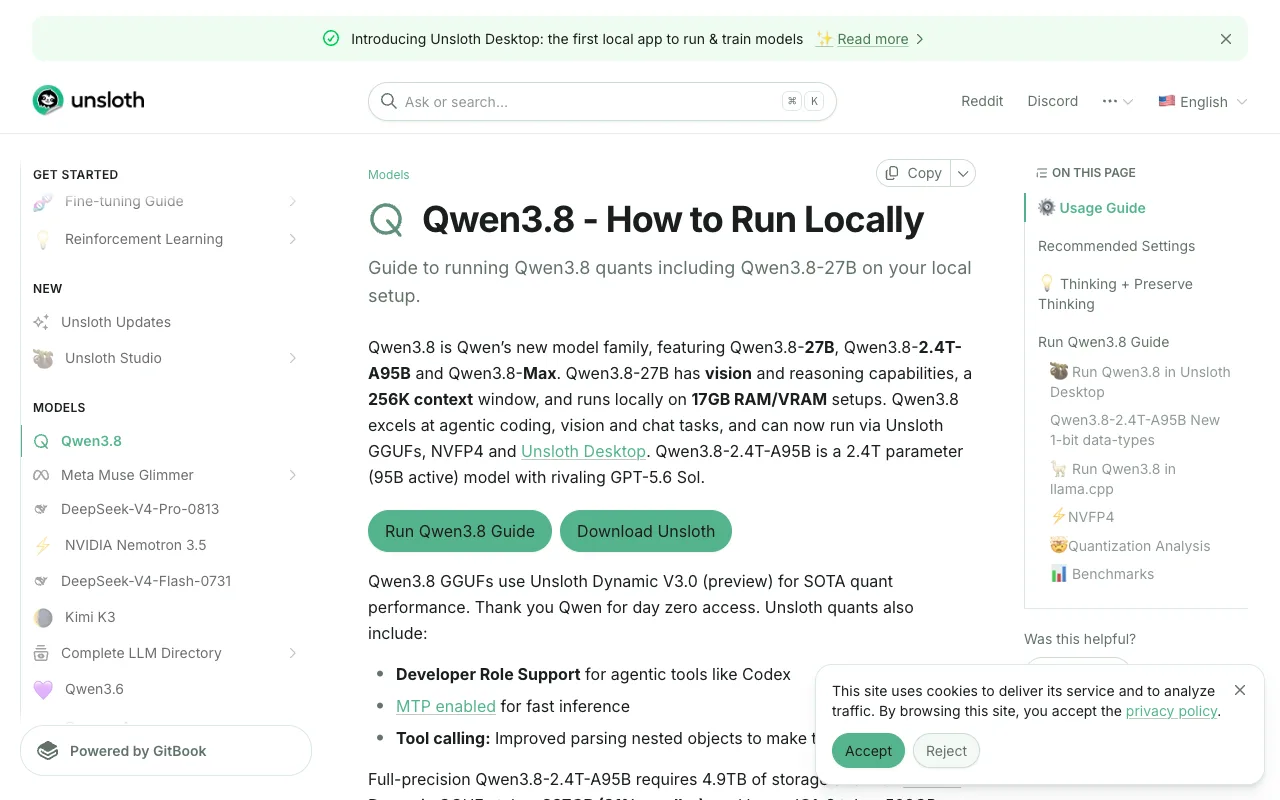The image size is (1280, 800).
Task: Click the Qwen Q icon beside title
Action: coord(386,219)
